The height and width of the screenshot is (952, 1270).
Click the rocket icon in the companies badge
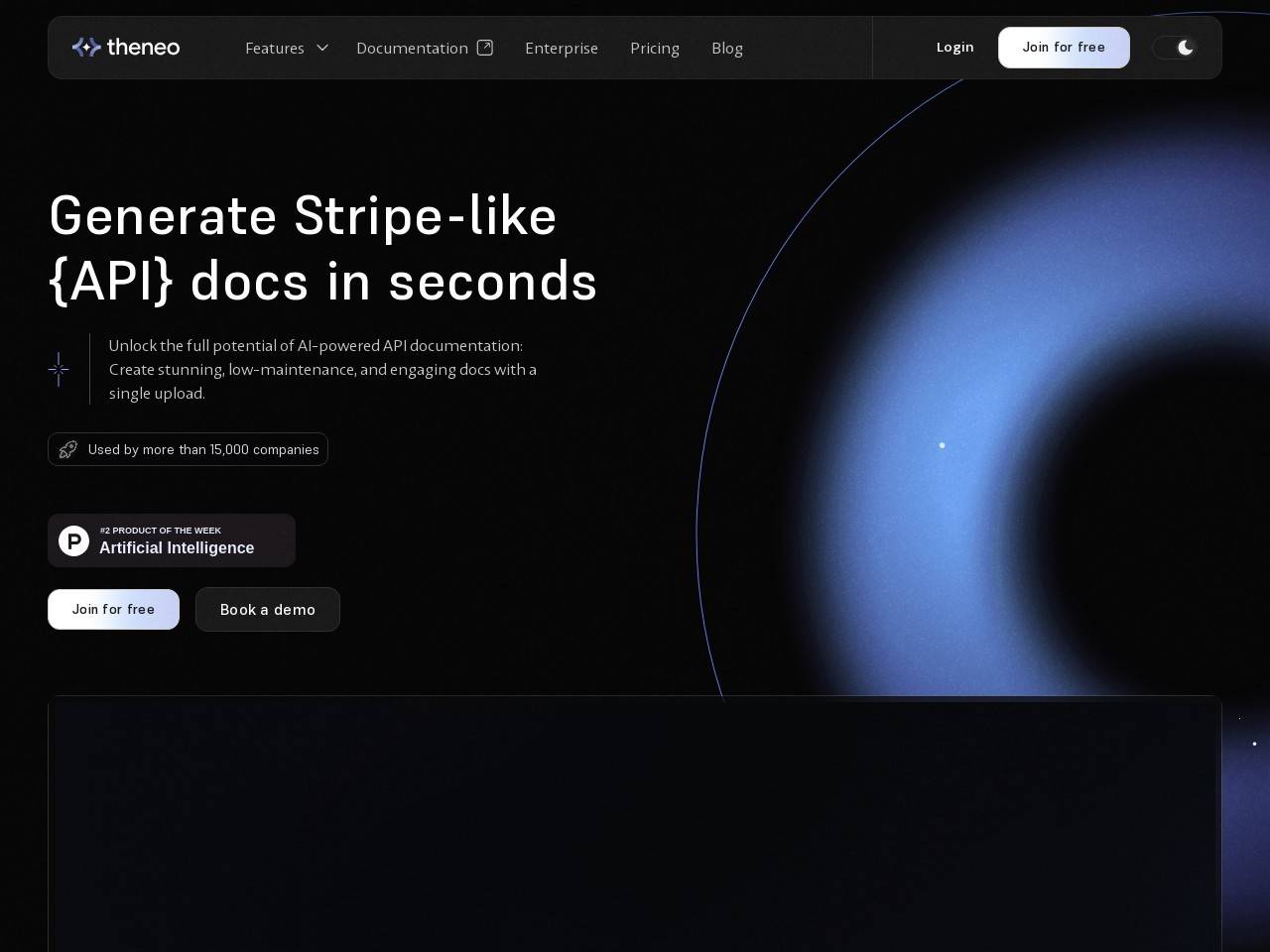[67, 449]
